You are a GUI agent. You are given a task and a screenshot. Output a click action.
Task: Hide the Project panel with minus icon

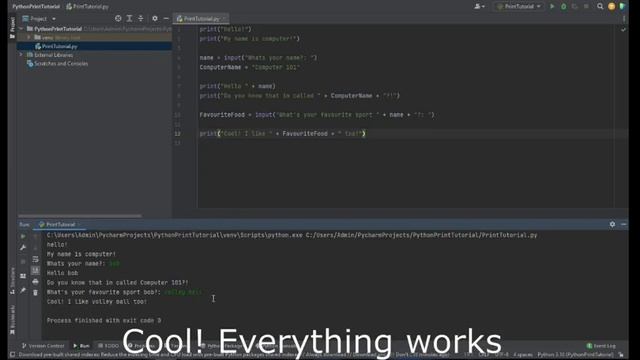point(166,18)
